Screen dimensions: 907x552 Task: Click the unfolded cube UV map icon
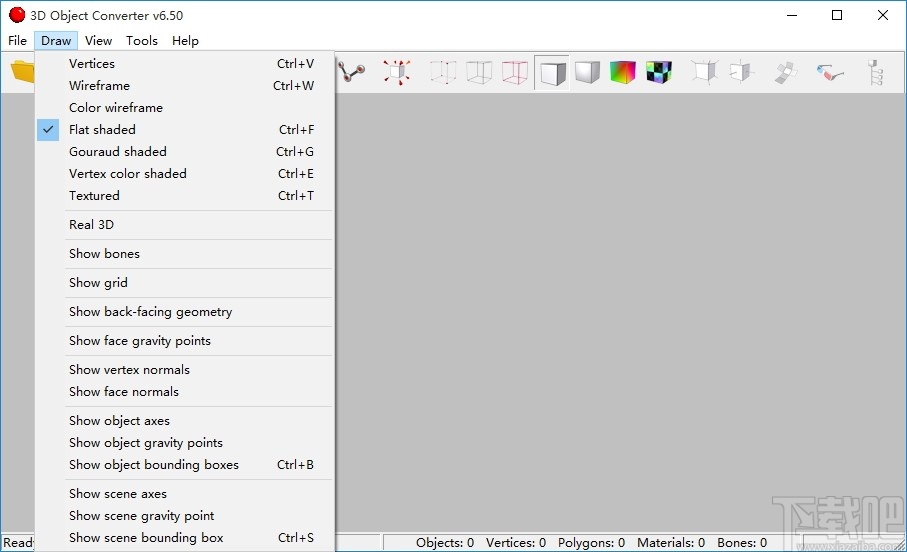pyautogui.click(x=786, y=72)
